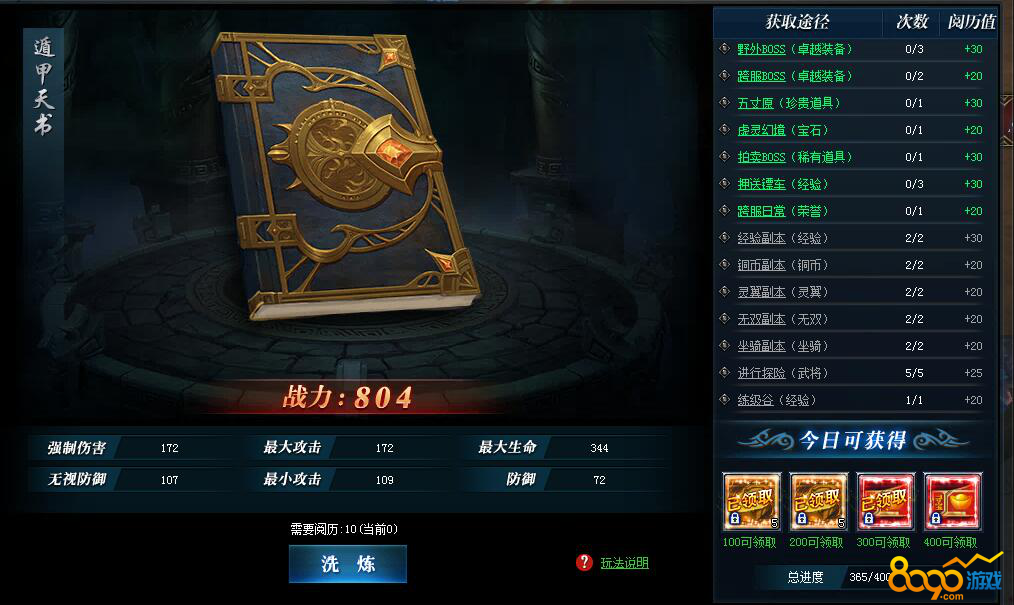Screen dimensions: 1014x605
Task: Open the 玩法说明 gameplay instructions link
Action: pyautogui.click(x=624, y=563)
